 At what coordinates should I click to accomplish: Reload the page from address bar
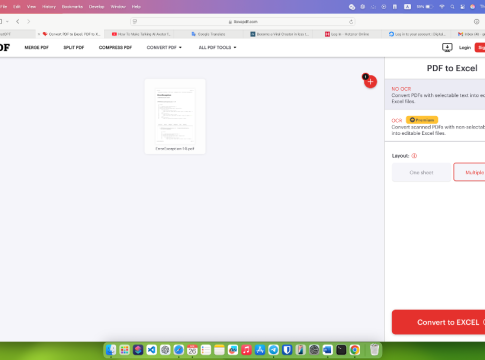351,22
